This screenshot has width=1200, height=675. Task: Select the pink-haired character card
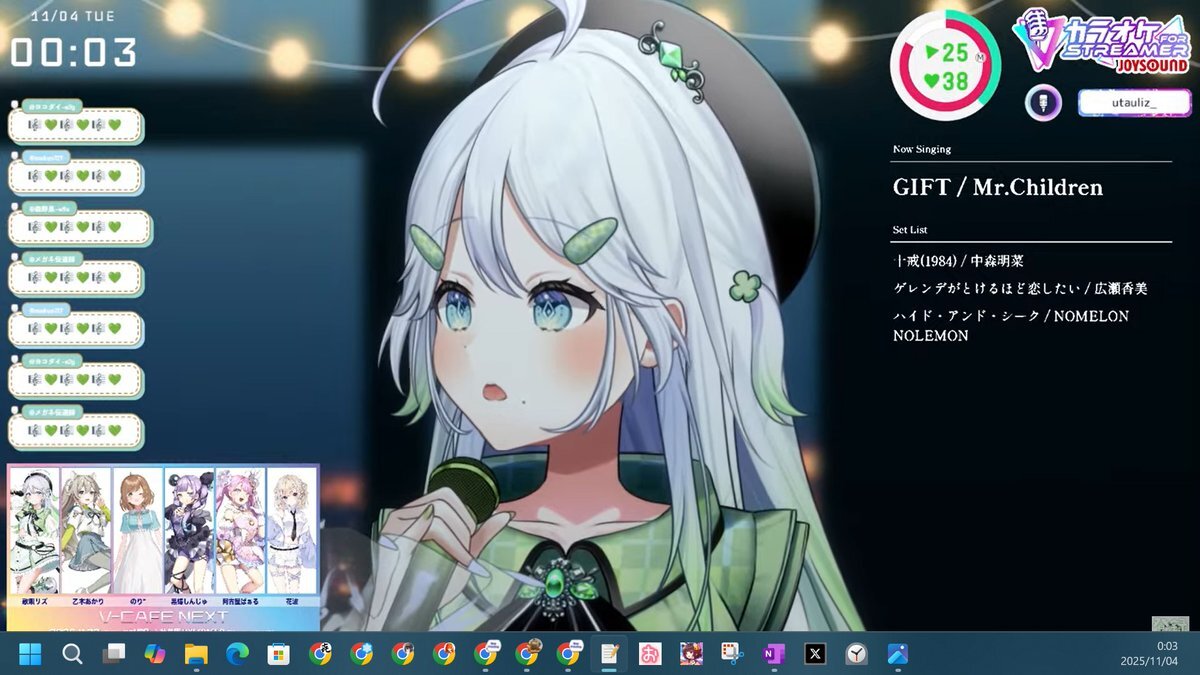coord(240,531)
